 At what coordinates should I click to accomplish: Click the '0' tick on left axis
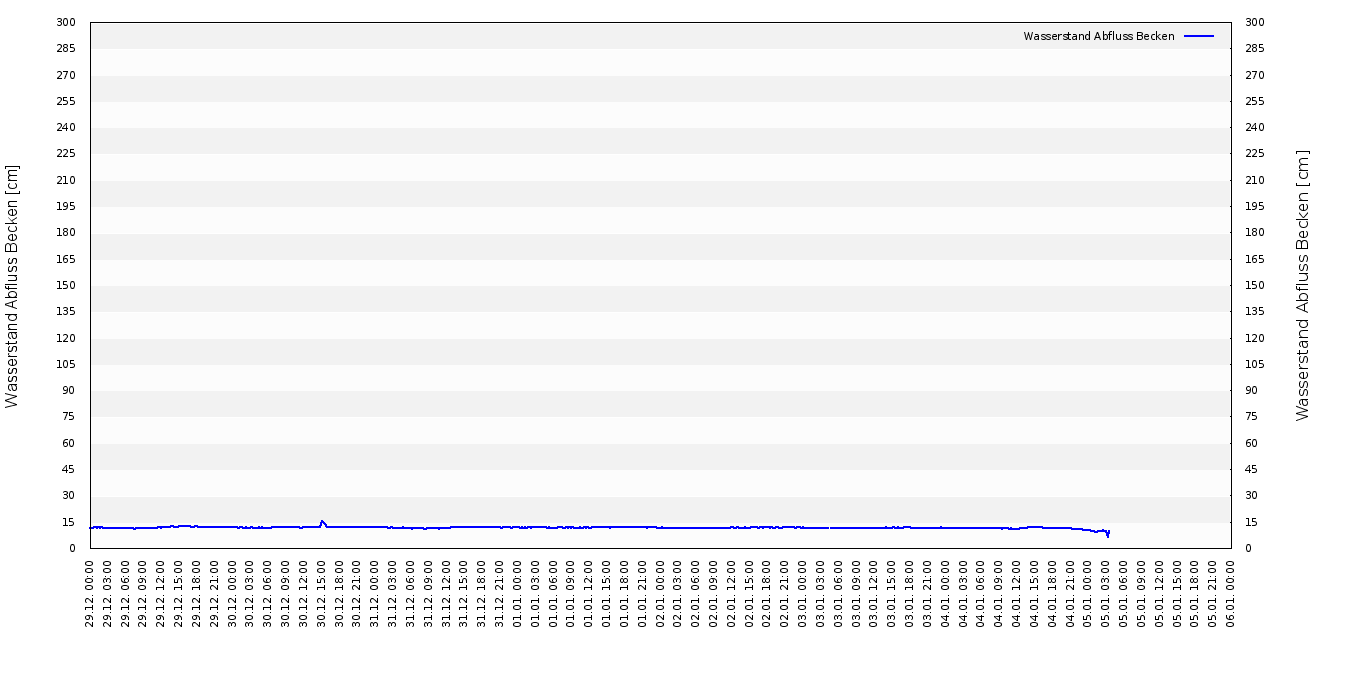[x=72, y=548]
